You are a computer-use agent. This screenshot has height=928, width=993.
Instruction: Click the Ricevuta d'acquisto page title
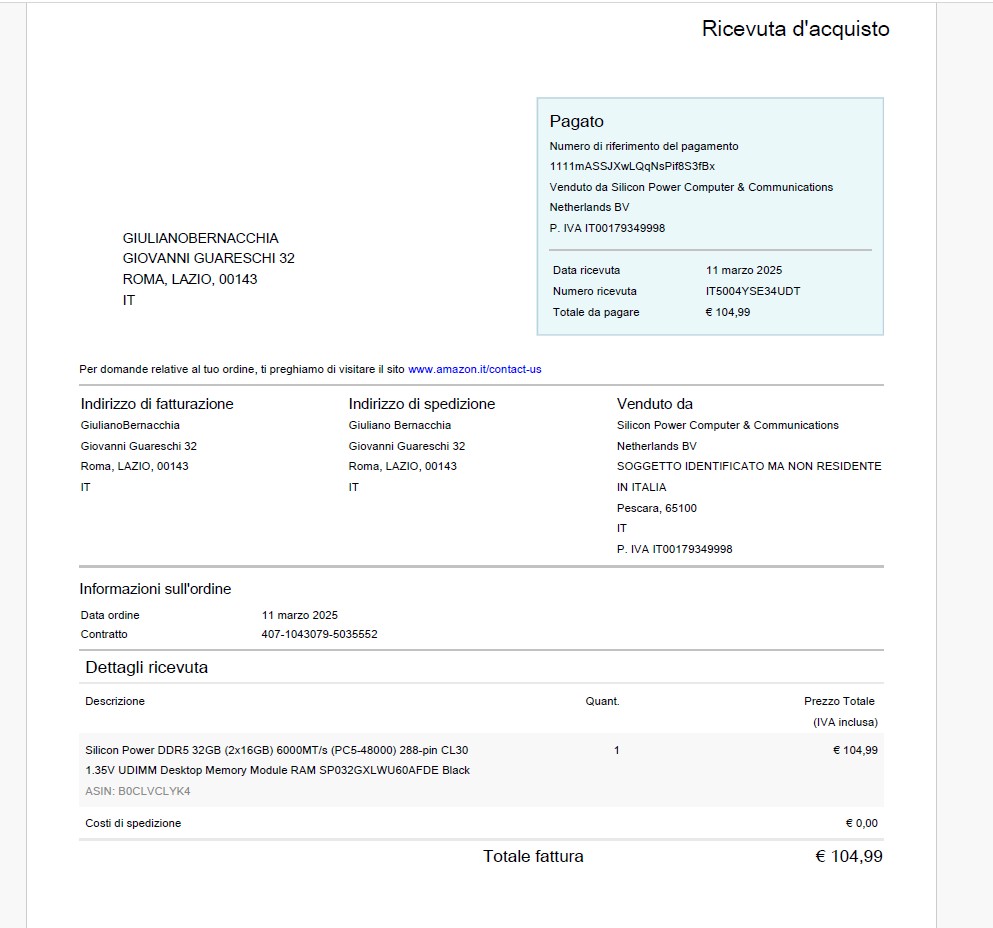pyautogui.click(x=795, y=29)
